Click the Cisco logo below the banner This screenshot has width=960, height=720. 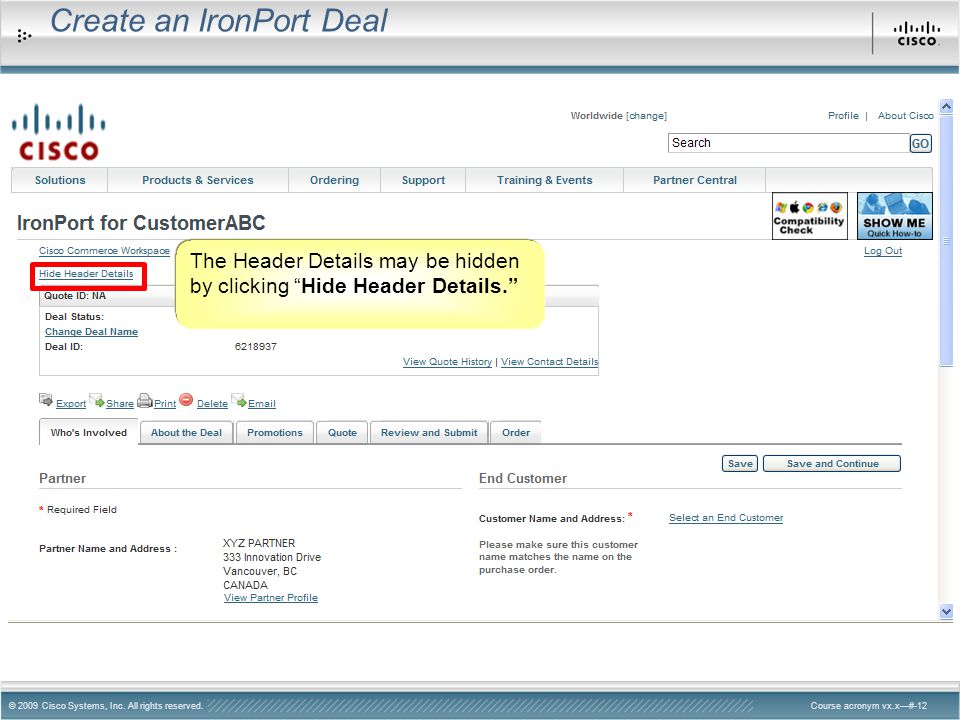click(x=59, y=132)
